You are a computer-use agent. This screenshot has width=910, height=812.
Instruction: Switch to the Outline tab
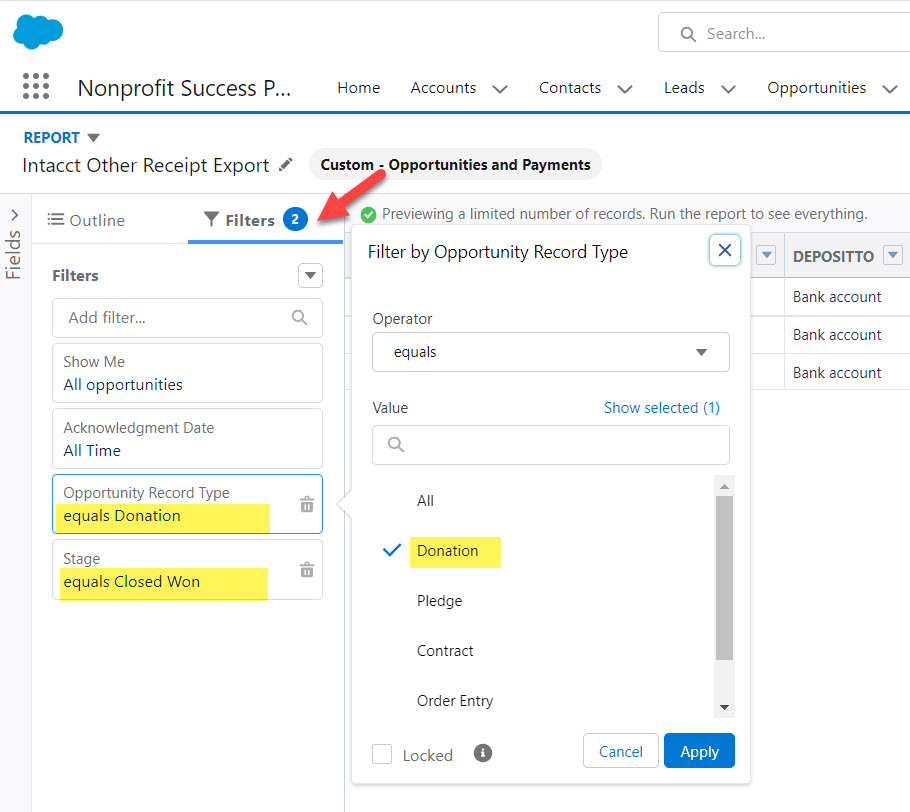(87, 220)
